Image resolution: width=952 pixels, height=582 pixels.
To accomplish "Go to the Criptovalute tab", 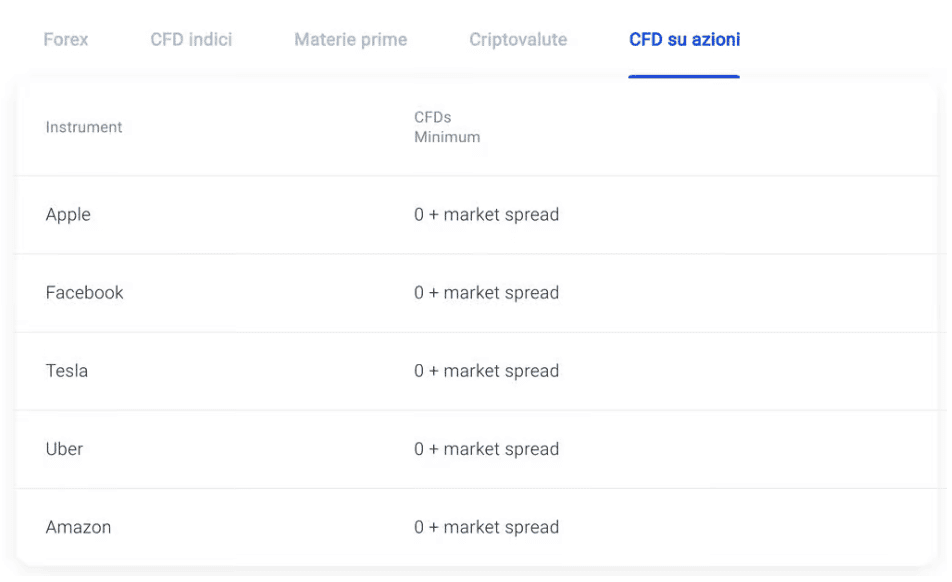I will pyautogui.click(x=518, y=39).
